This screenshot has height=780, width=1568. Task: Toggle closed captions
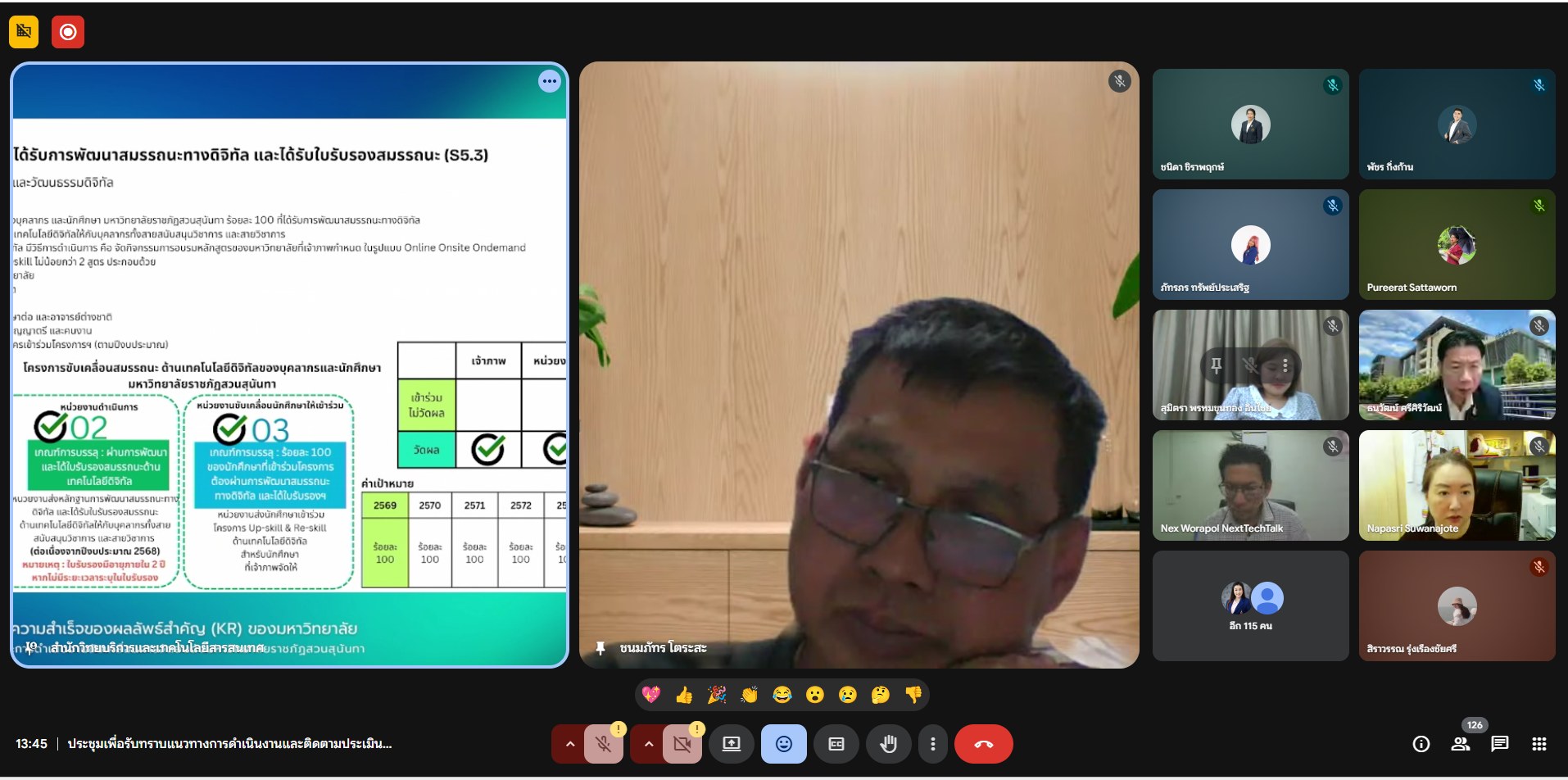(836, 744)
